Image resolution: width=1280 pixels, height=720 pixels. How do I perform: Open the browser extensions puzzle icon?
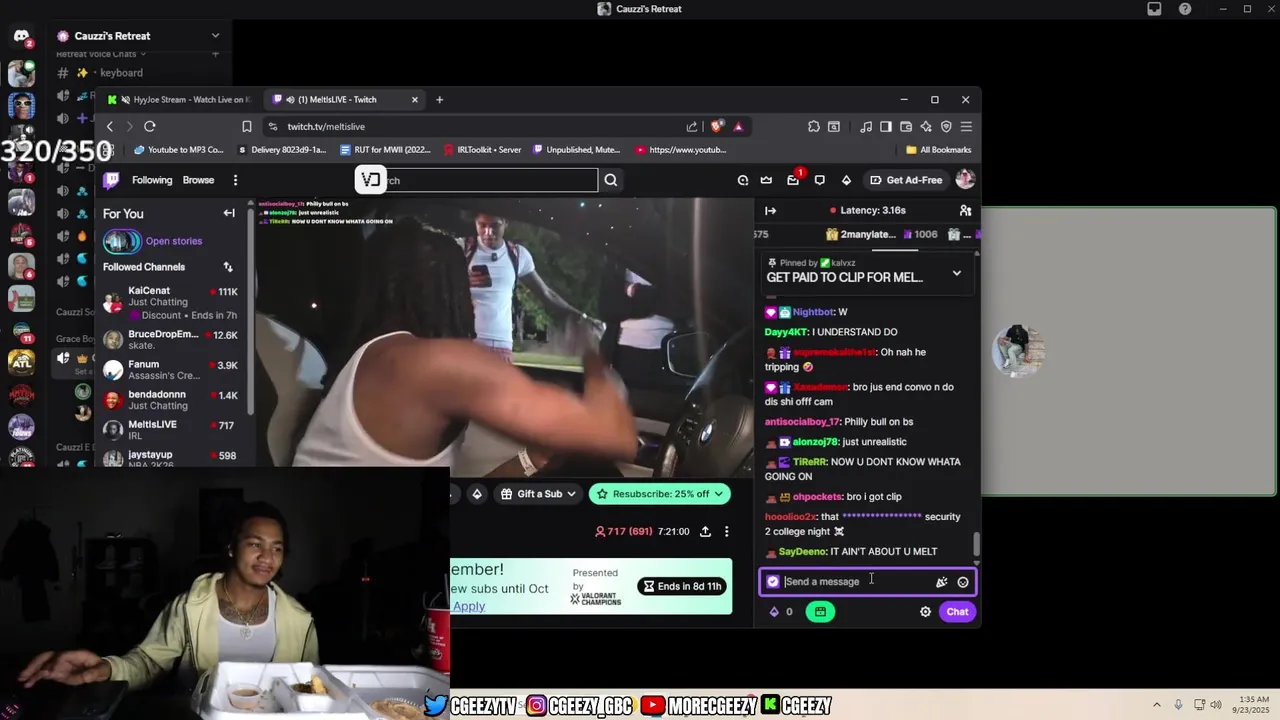coord(814,127)
